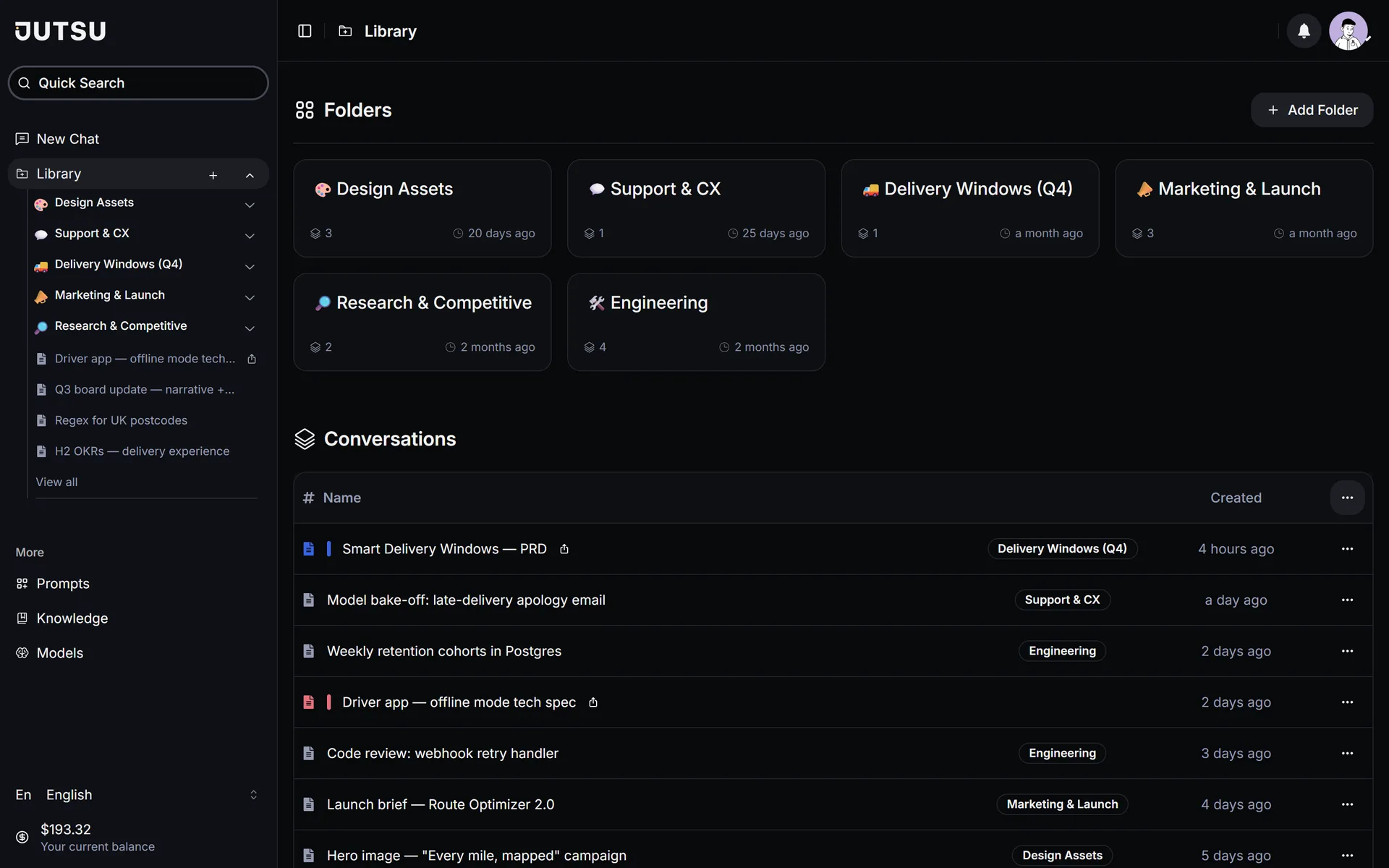
Task: Open the notifications bell
Action: coord(1304,31)
